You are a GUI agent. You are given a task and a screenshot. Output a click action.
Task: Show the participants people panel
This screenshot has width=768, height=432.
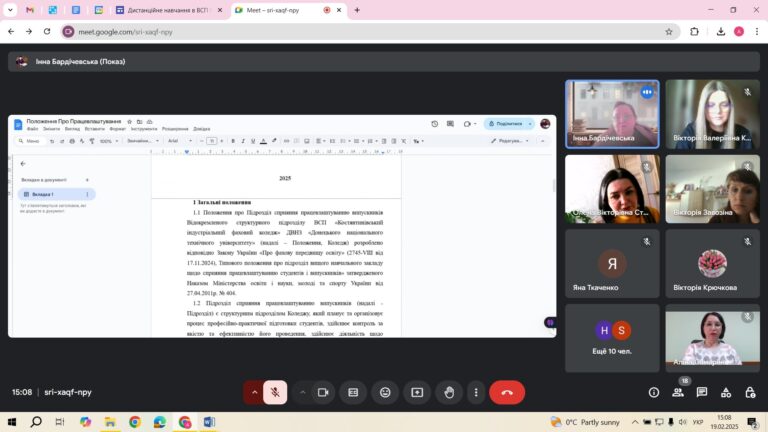click(x=678, y=392)
